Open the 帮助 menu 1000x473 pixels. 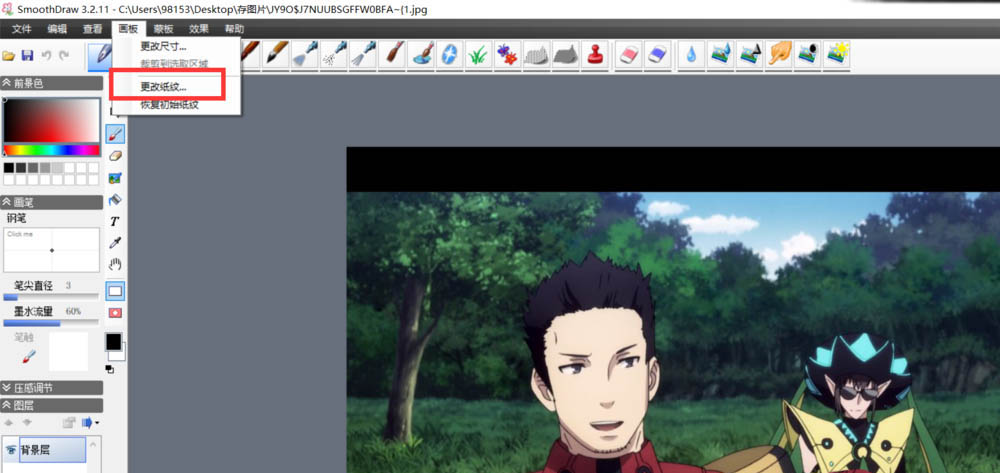point(234,29)
